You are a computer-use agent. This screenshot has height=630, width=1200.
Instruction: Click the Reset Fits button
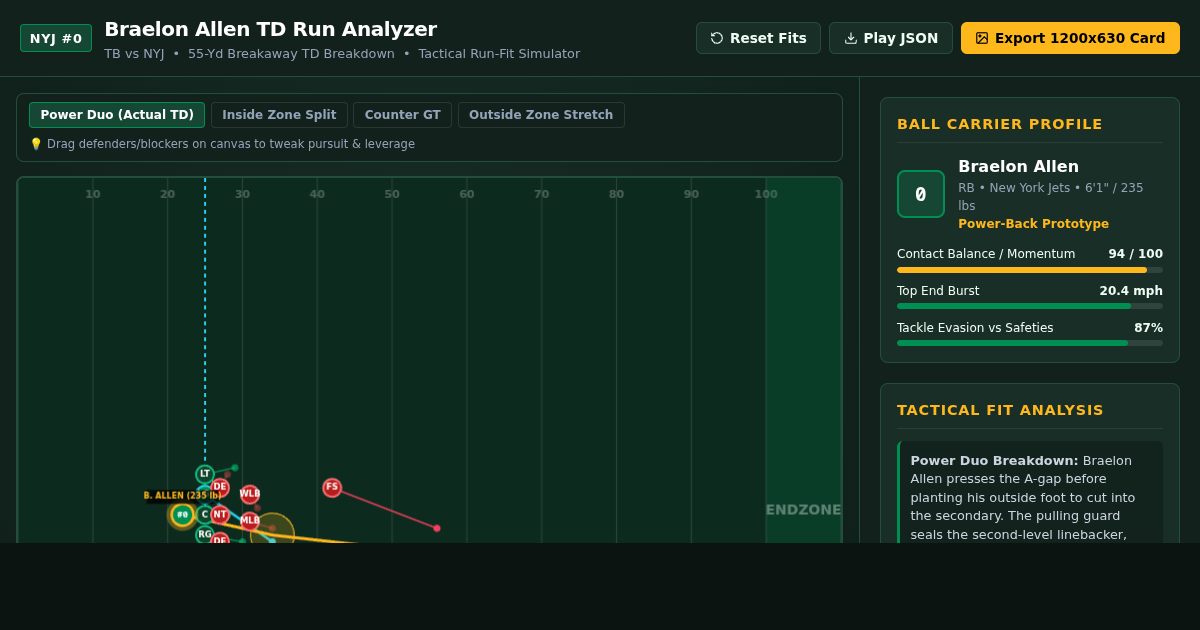[758, 38]
